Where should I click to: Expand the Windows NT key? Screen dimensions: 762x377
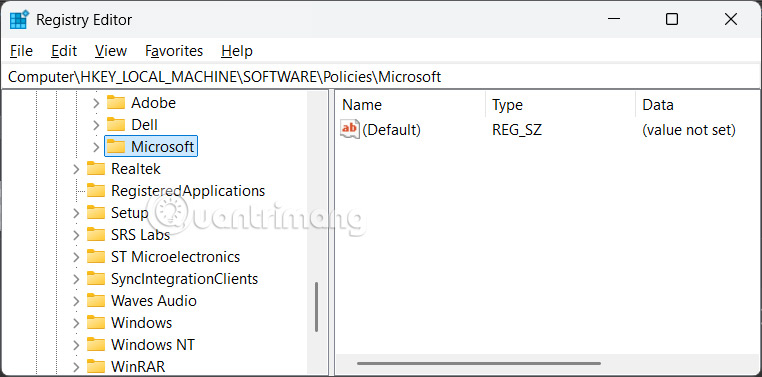[x=76, y=345]
